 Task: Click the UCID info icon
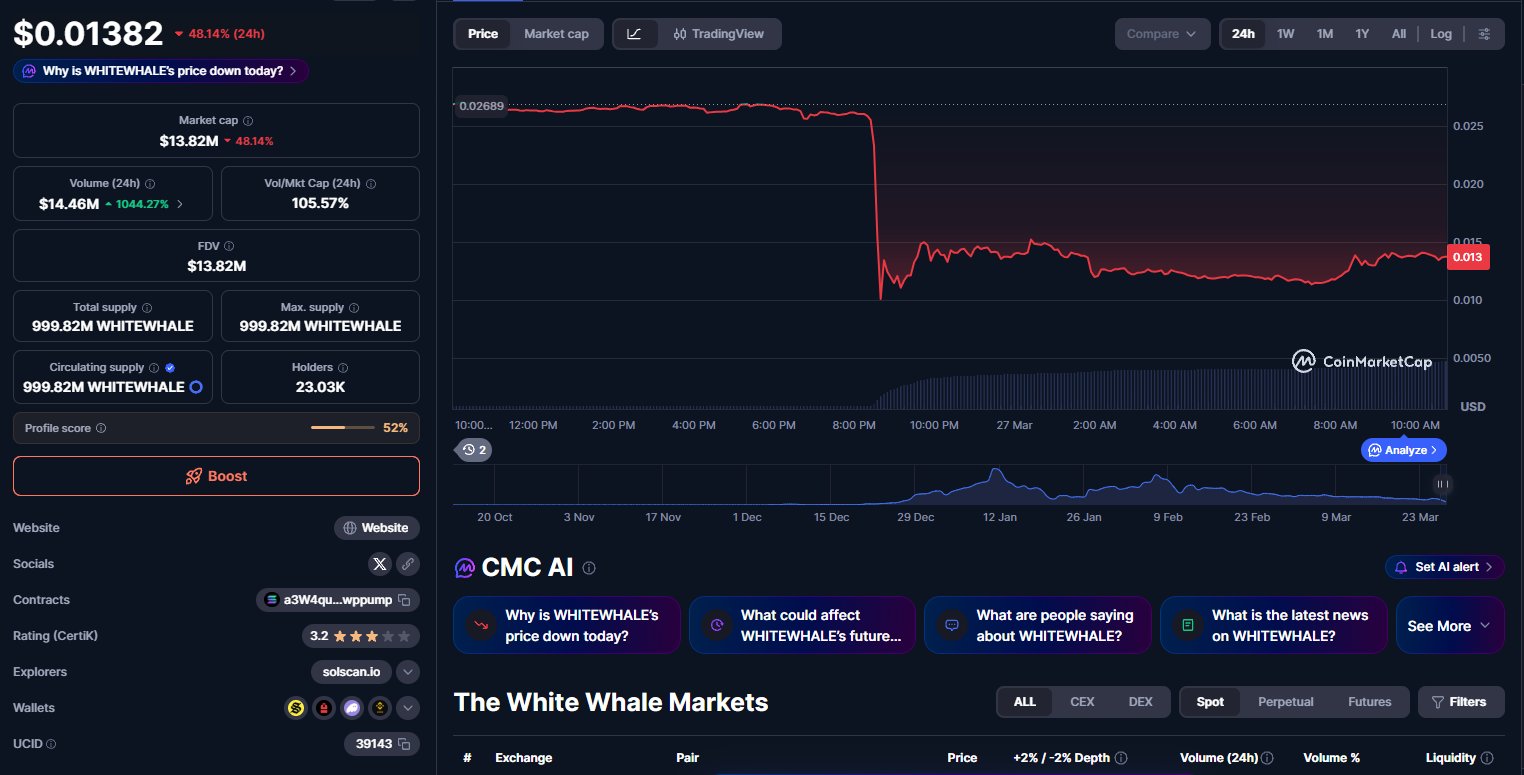tap(51, 744)
